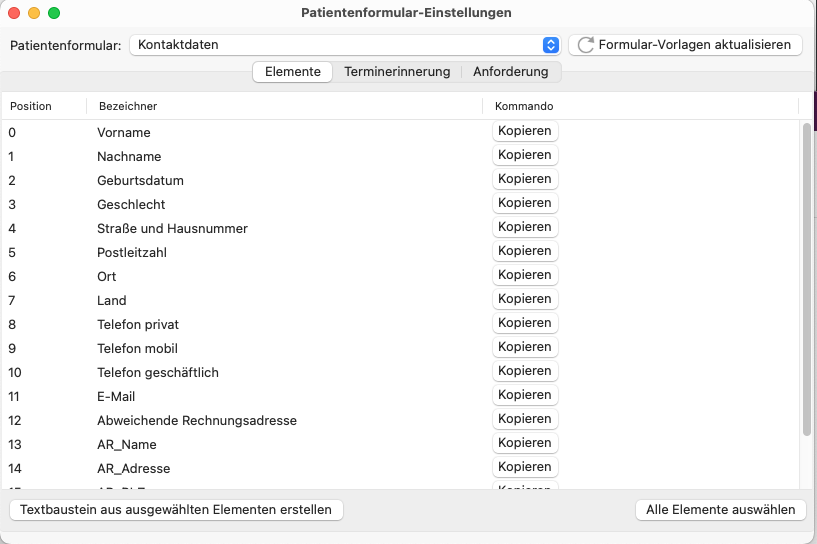Switch to the Anforderung tab

(510, 72)
